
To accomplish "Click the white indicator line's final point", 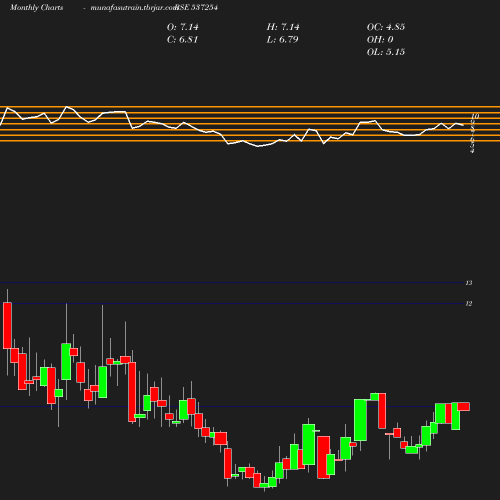I will coord(463,125).
